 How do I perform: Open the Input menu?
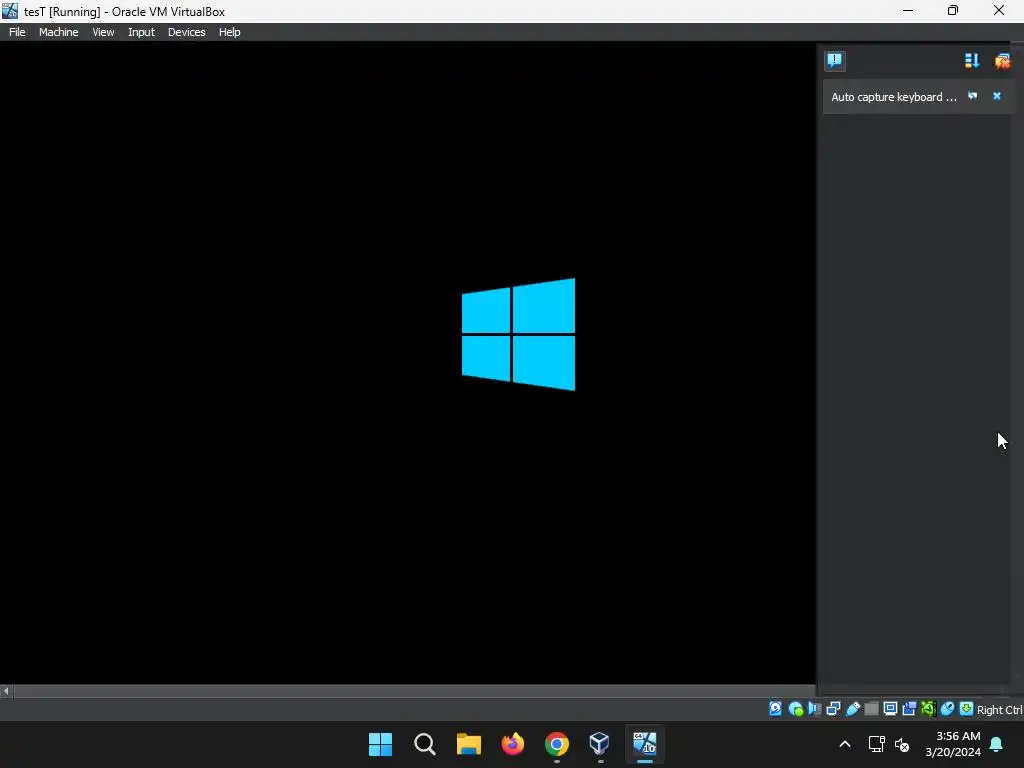tap(141, 32)
